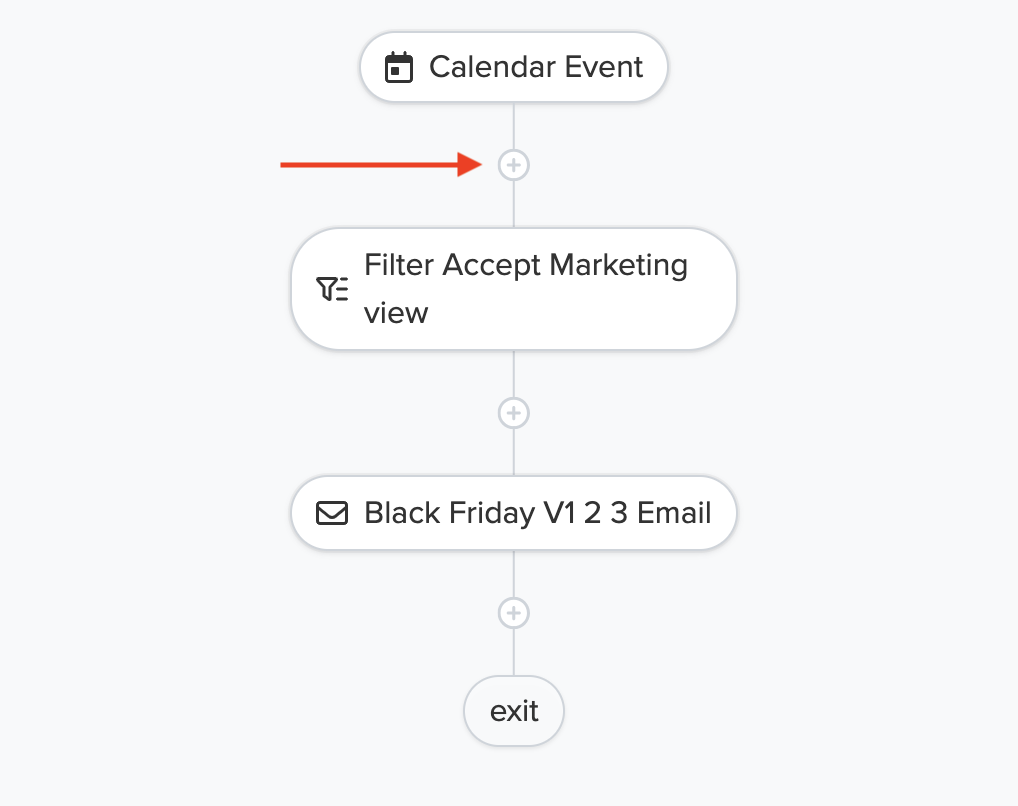Select the Calendar Event trigger node
1018x806 pixels.
coord(514,67)
